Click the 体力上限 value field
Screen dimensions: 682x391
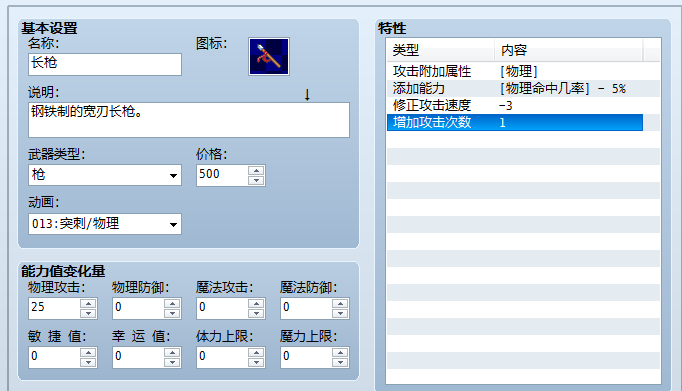pos(222,357)
